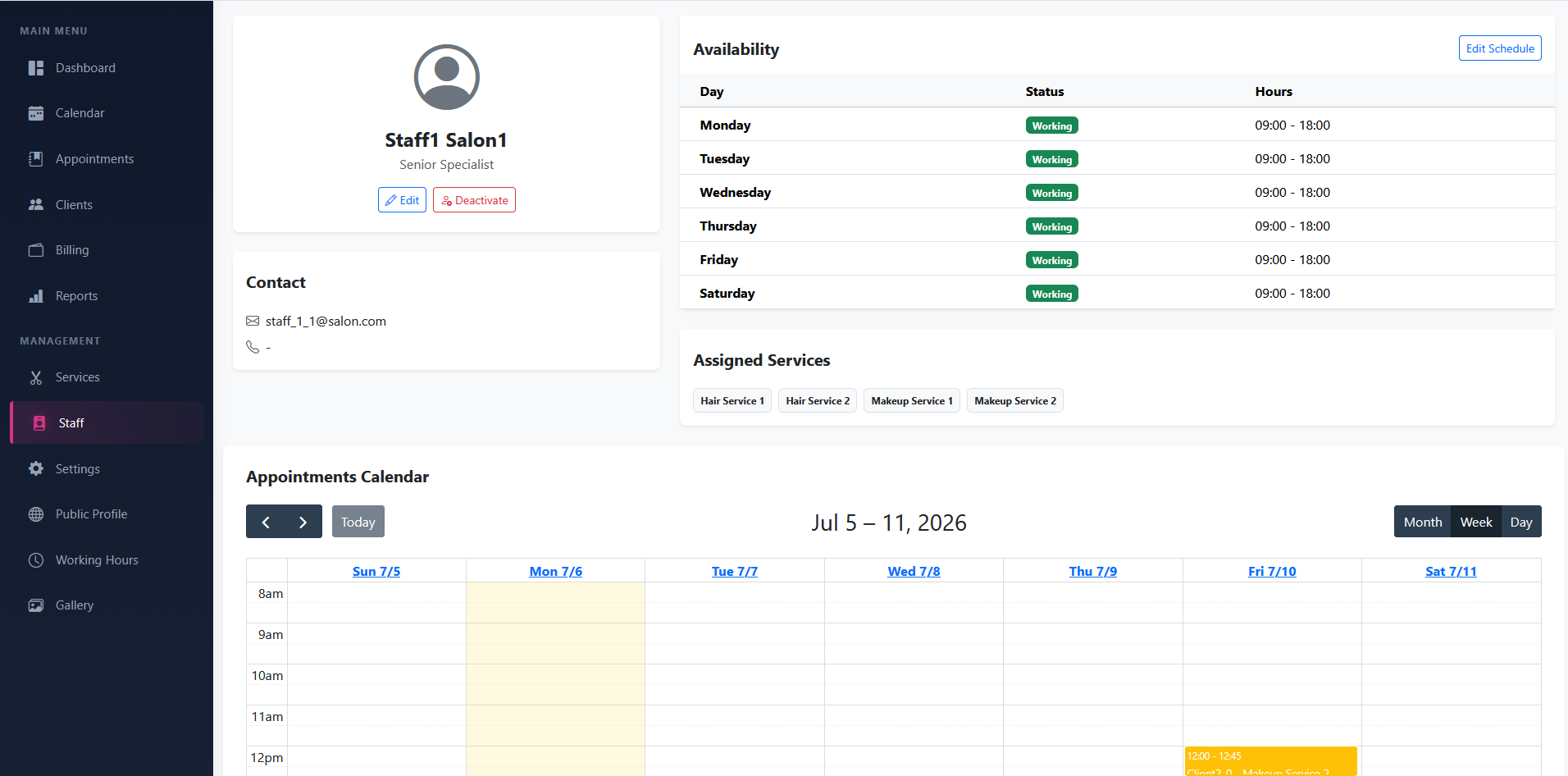Screen dimensions: 1568x776
Task: Open Reports menu label
Action: pyautogui.click(x=76, y=296)
